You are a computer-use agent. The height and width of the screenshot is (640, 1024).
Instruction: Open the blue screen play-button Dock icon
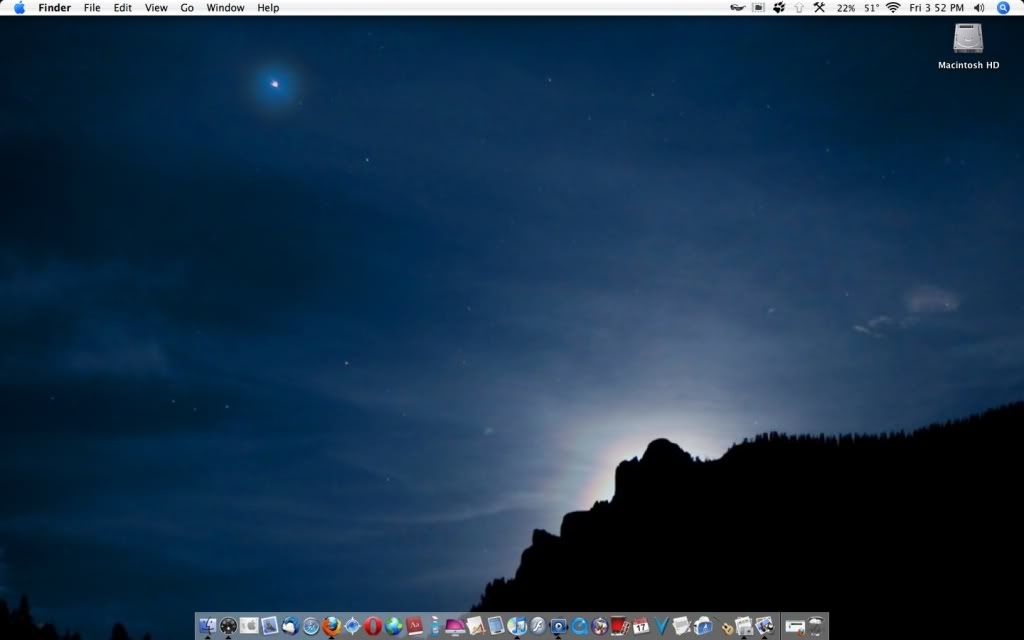(558, 626)
